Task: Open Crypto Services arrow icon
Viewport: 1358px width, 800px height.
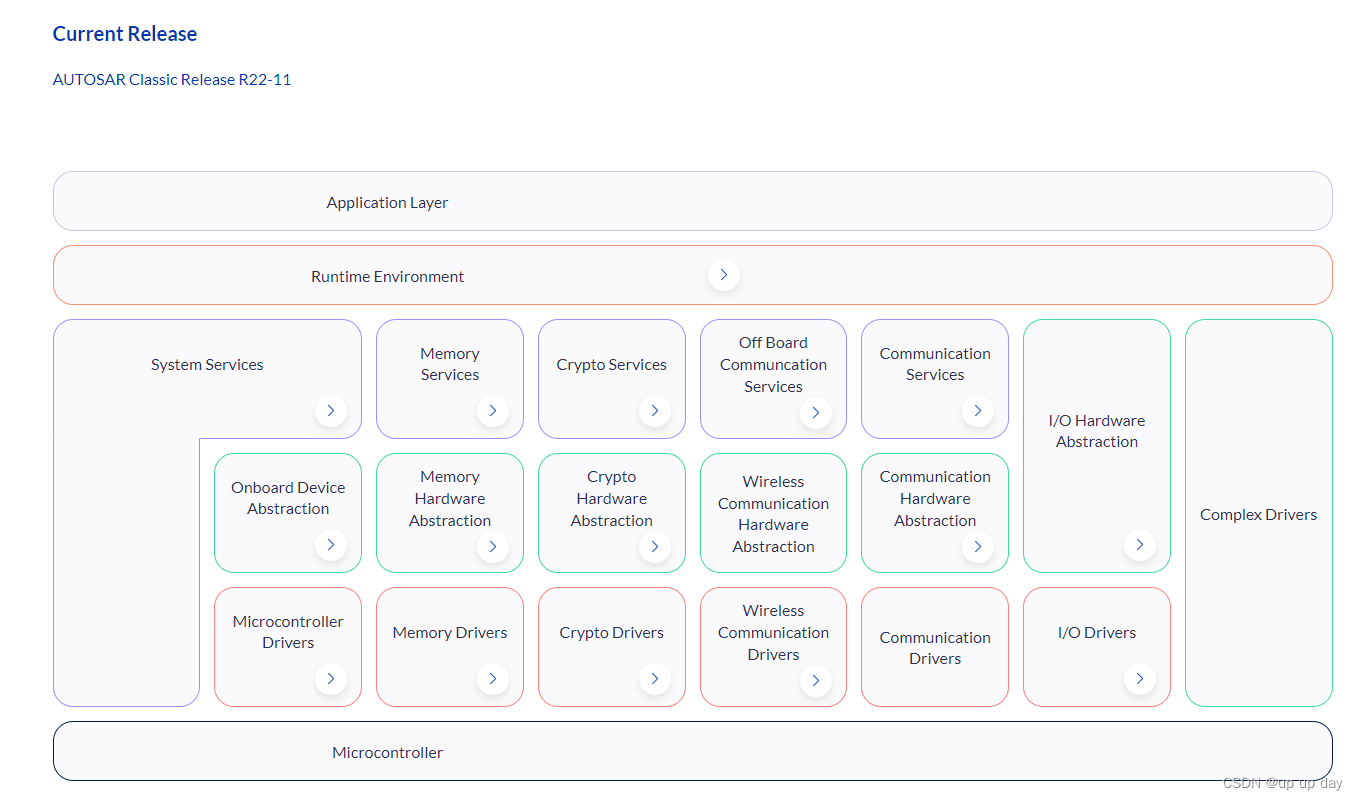Action: (x=654, y=410)
